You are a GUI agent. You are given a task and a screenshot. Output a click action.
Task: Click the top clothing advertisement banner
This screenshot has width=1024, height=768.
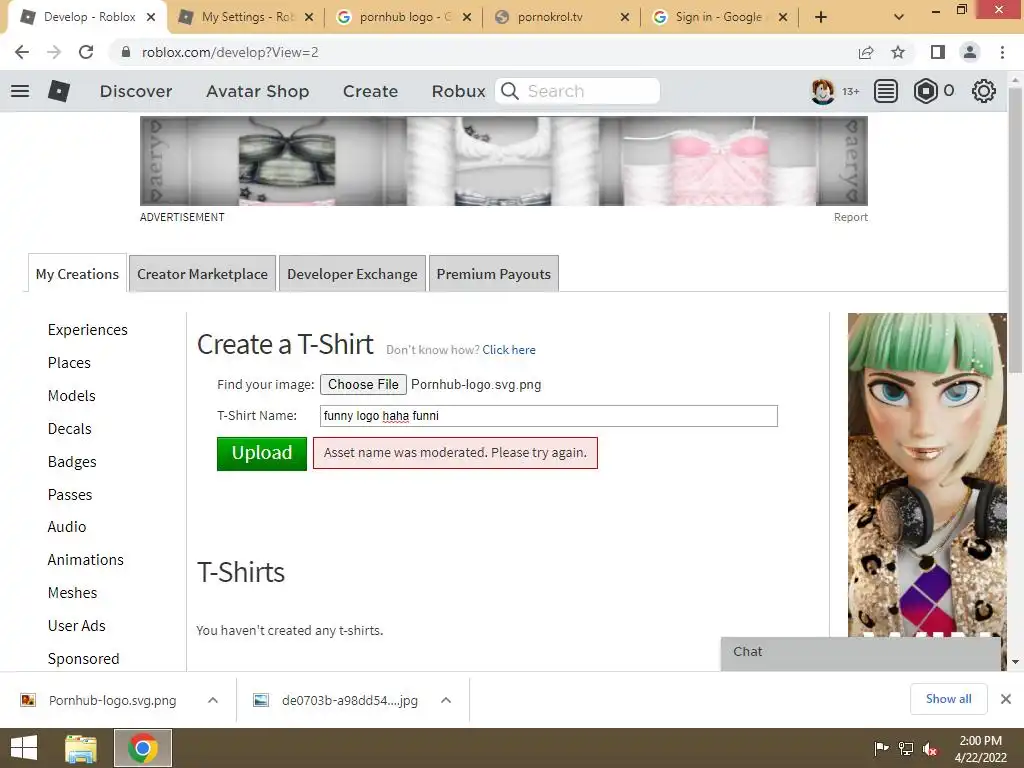tap(504, 161)
